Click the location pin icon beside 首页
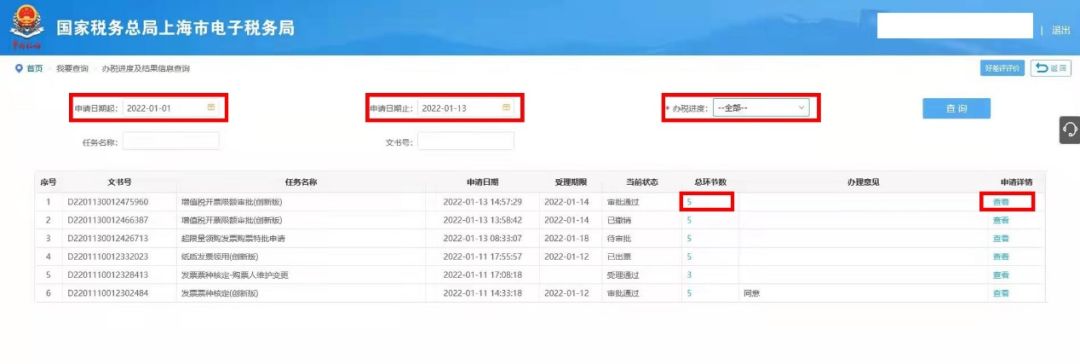 point(19,68)
